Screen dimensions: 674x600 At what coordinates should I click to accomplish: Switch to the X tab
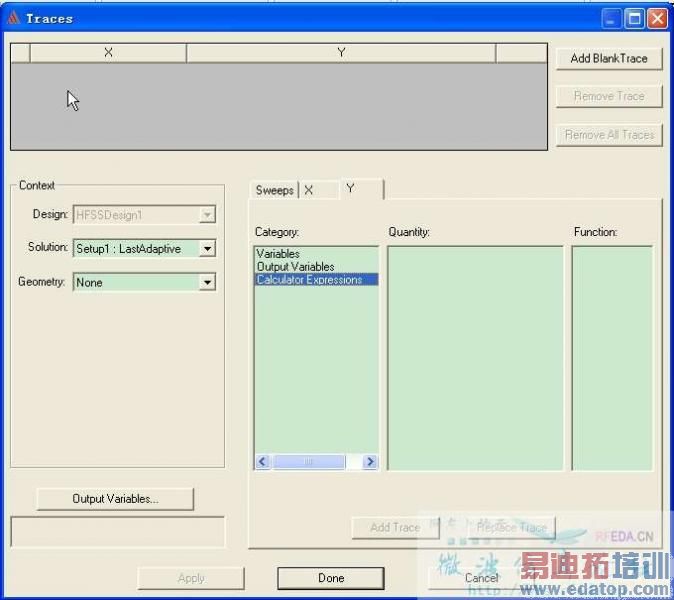[x=319, y=190]
